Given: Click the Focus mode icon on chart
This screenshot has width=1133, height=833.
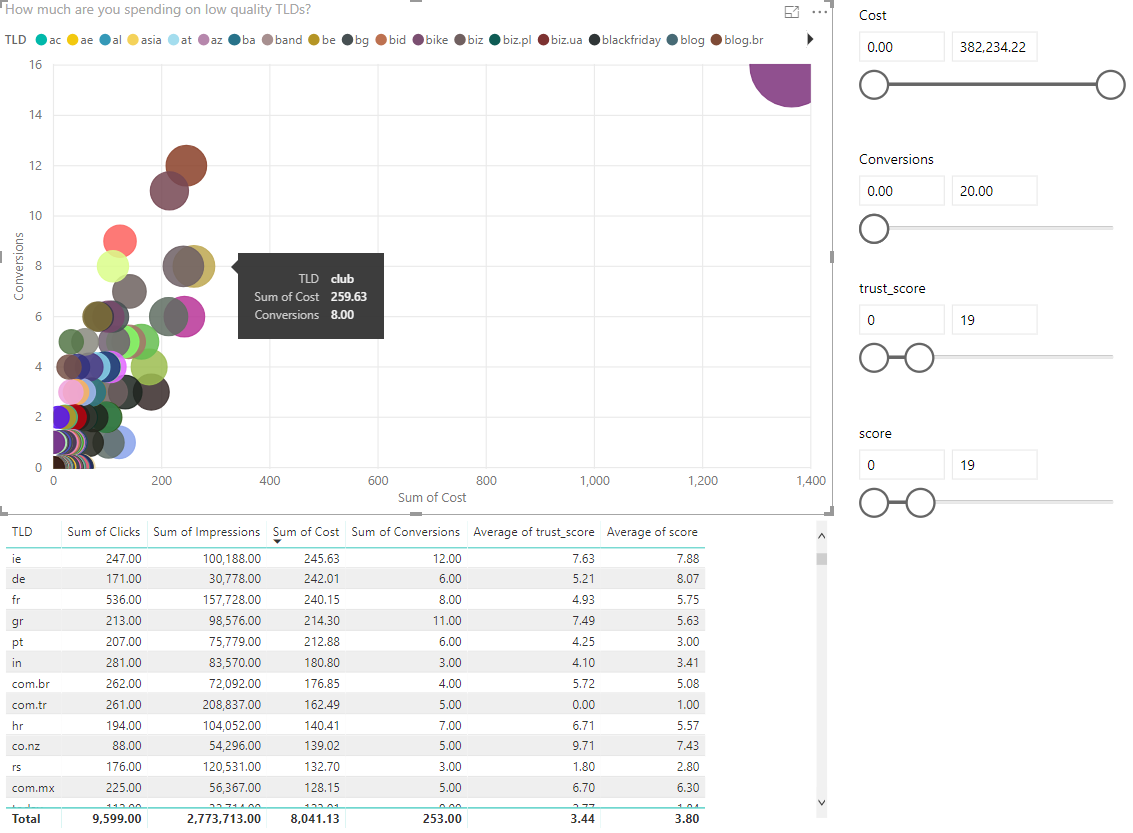Looking at the screenshot, I should click(792, 12).
